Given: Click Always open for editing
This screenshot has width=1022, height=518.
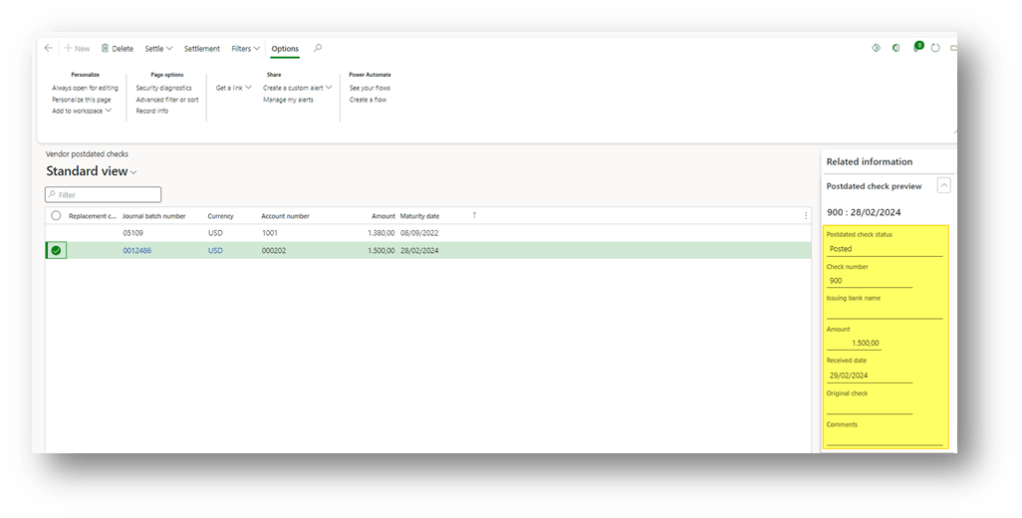Looking at the screenshot, I should (x=85, y=87).
